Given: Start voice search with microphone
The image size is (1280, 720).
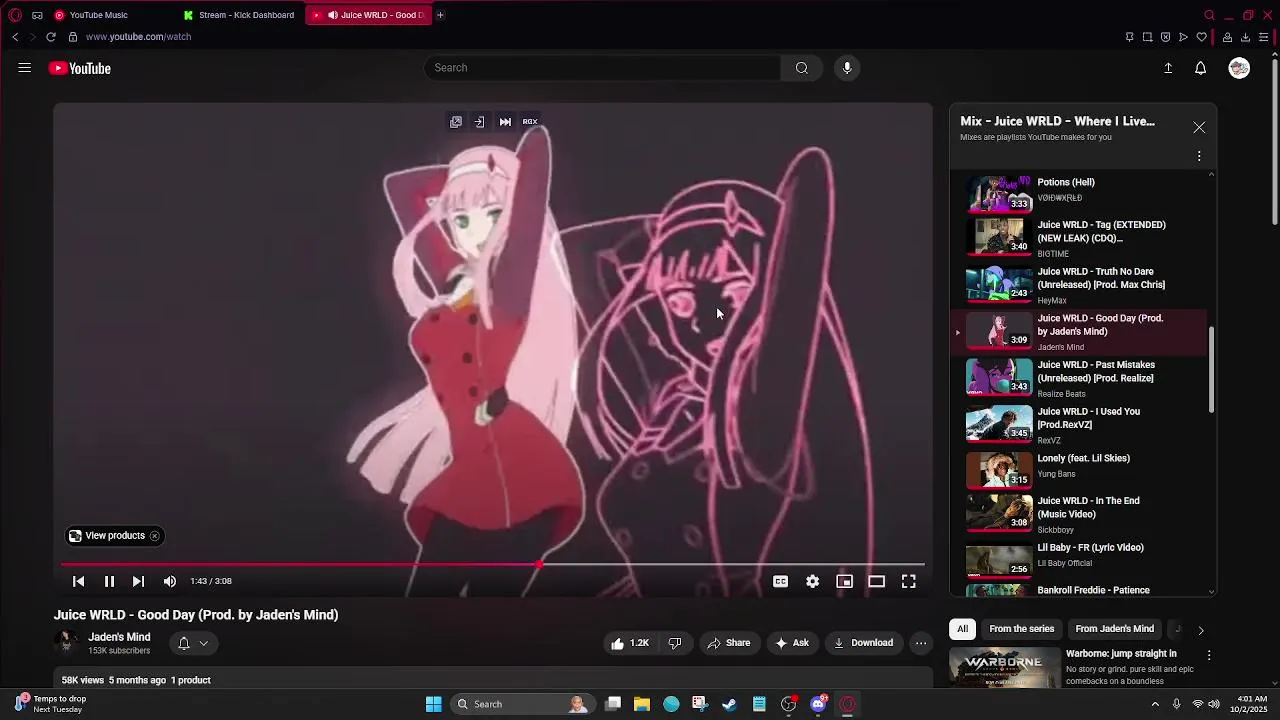Looking at the screenshot, I should click(x=847, y=68).
